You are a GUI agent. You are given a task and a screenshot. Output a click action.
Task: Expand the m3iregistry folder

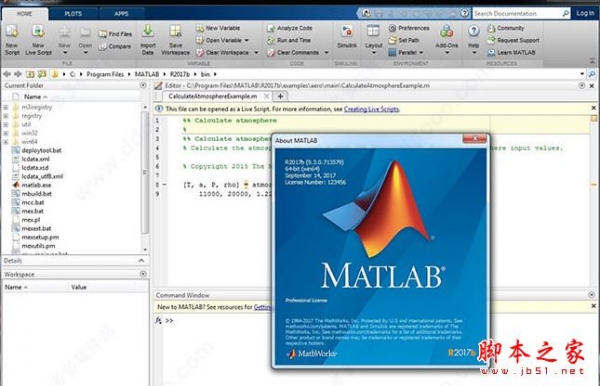(6, 107)
